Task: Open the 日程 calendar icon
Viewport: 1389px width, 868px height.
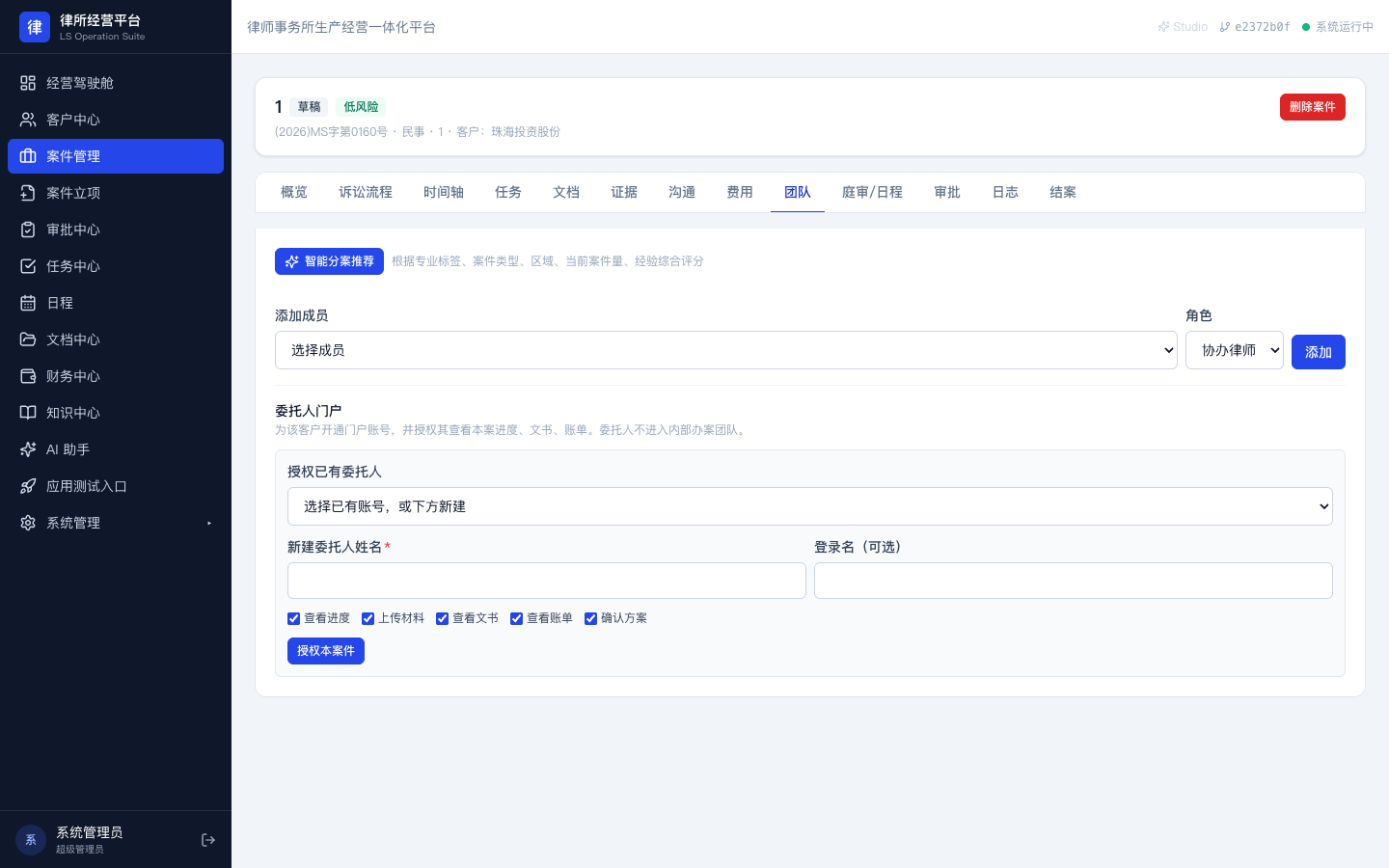Action: [28, 303]
